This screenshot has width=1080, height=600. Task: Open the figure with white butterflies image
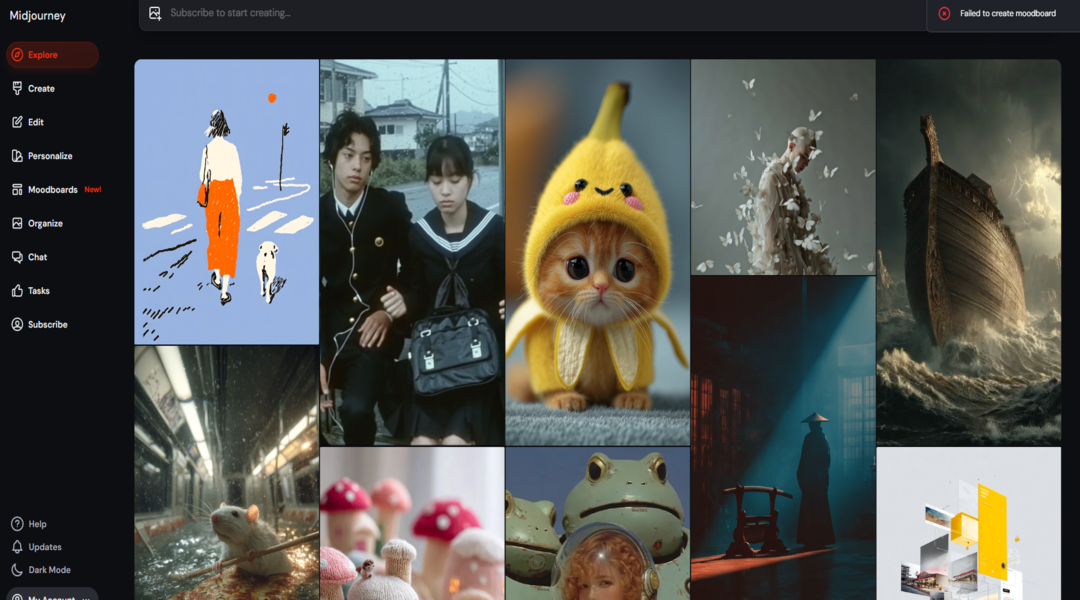783,167
